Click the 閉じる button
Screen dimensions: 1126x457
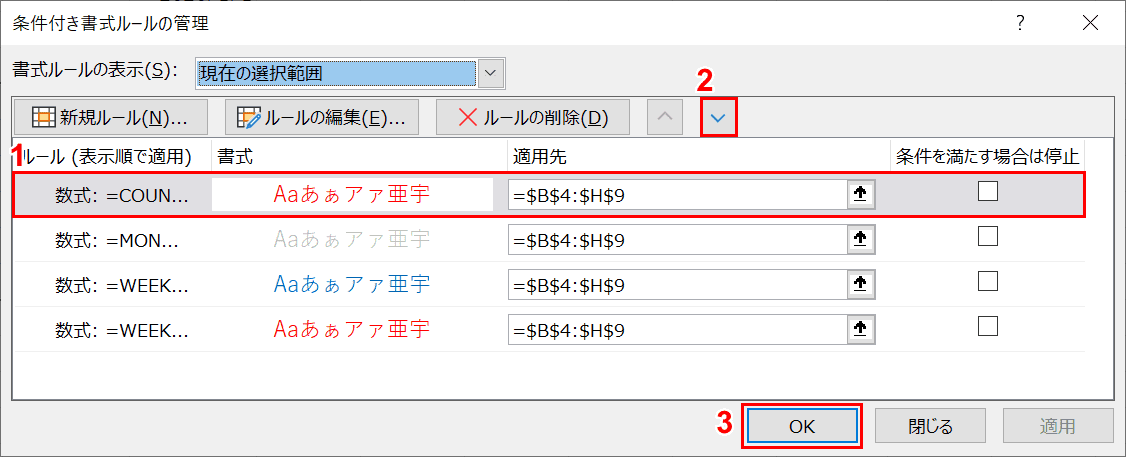(x=930, y=426)
